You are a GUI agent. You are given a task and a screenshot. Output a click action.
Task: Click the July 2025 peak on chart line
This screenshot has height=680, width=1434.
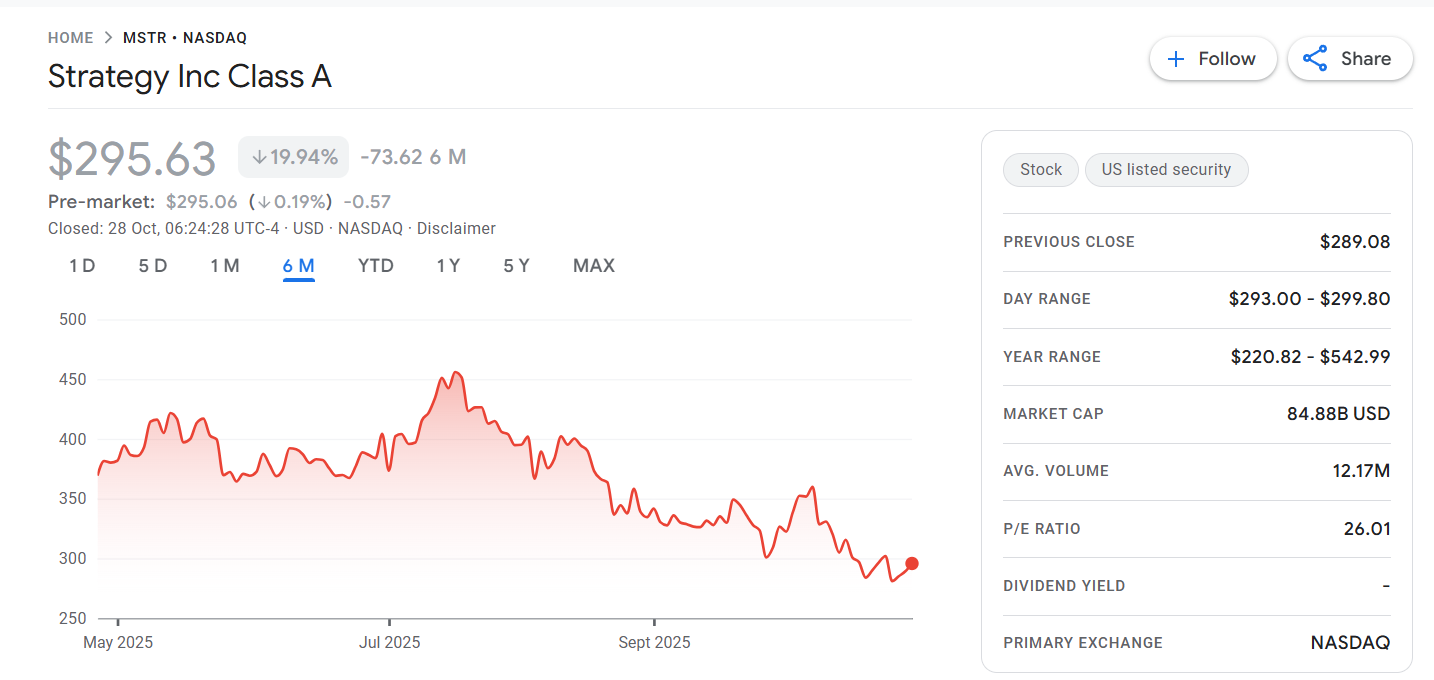click(456, 373)
